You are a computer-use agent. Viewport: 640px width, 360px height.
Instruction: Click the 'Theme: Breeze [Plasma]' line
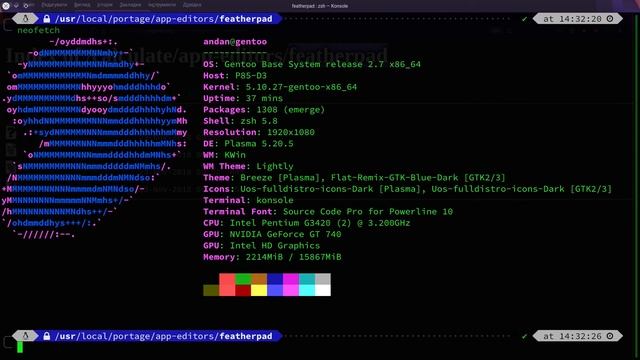click(354, 178)
